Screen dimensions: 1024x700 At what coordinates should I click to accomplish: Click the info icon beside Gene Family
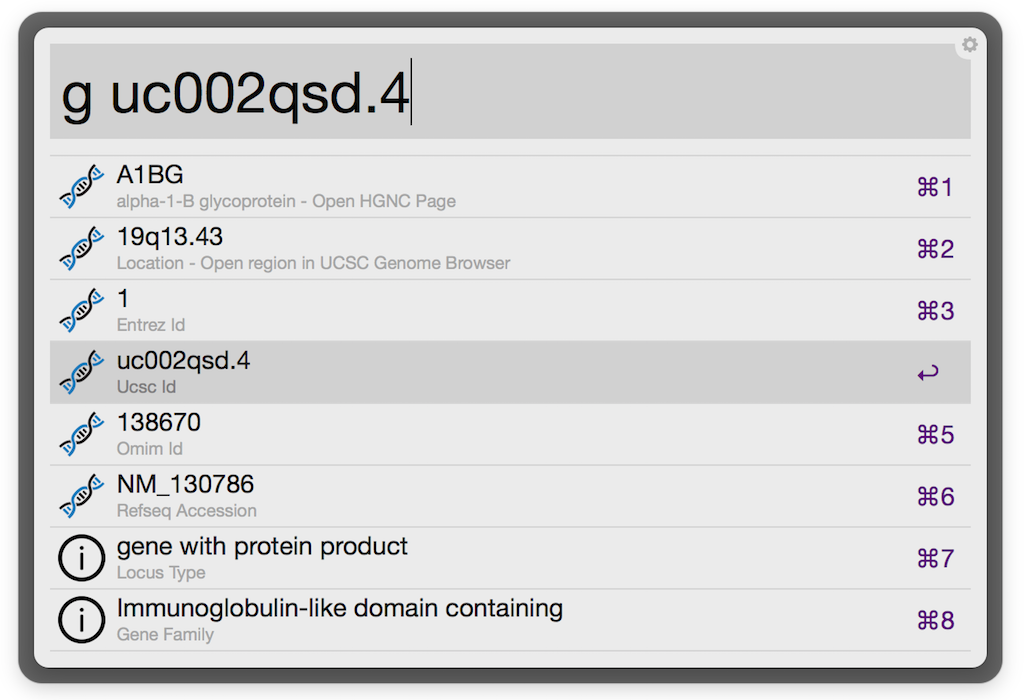point(81,621)
